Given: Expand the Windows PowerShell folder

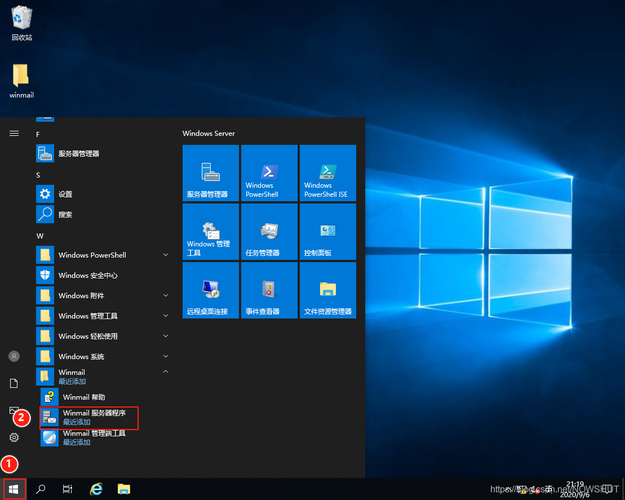Looking at the screenshot, I should click(103, 255).
